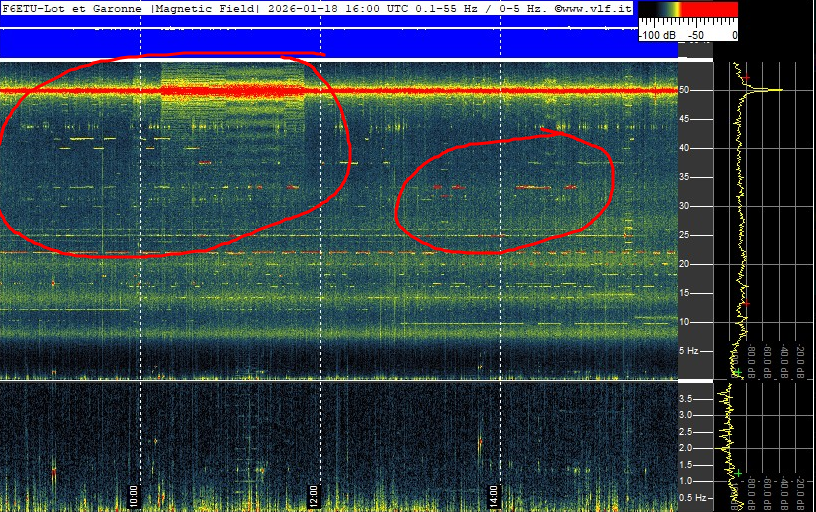Click the 12:00 time marker label

(313, 493)
